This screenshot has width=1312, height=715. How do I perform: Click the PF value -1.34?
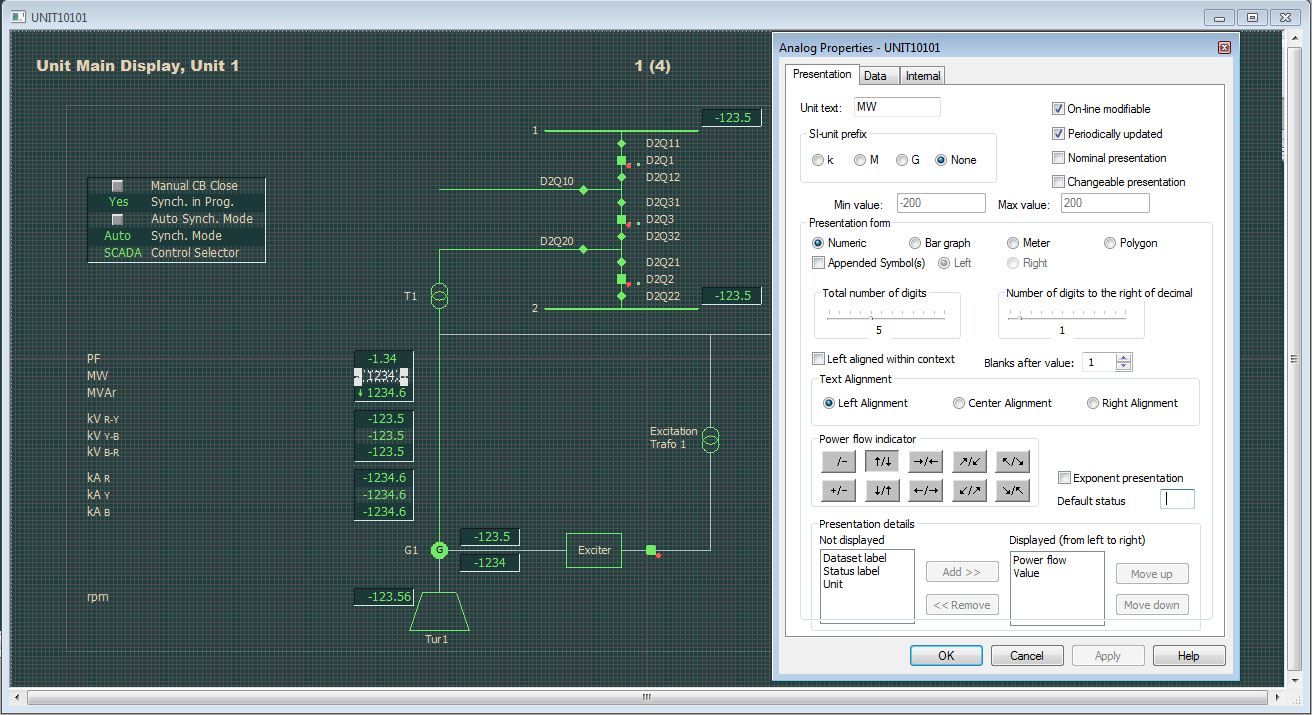point(384,359)
